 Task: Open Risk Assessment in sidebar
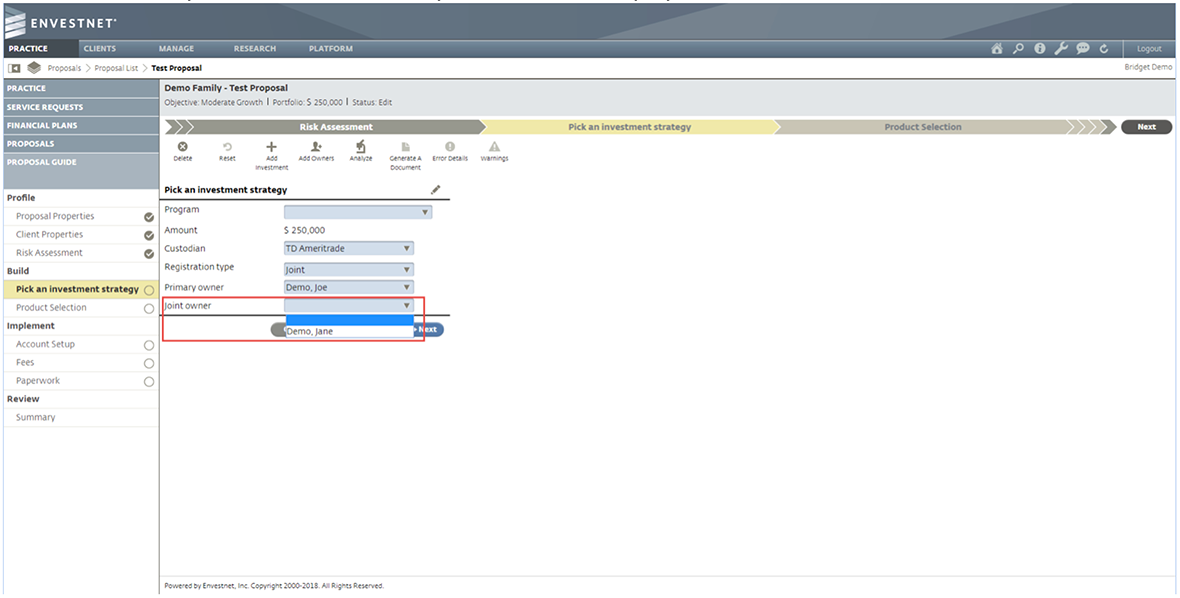pyautogui.click(x=50, y=253)
